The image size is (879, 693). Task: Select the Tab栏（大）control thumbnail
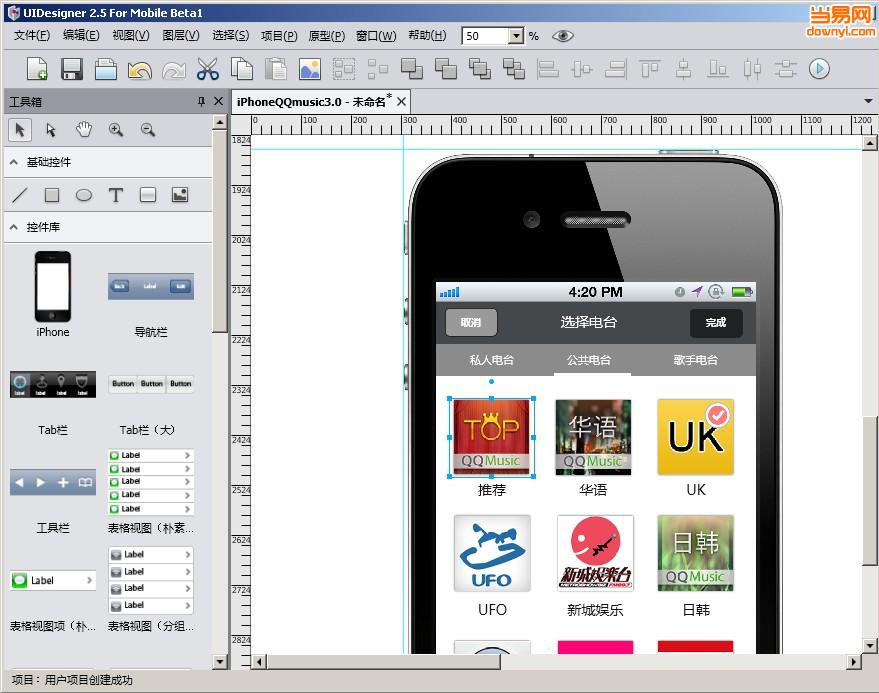click(151, 384)
